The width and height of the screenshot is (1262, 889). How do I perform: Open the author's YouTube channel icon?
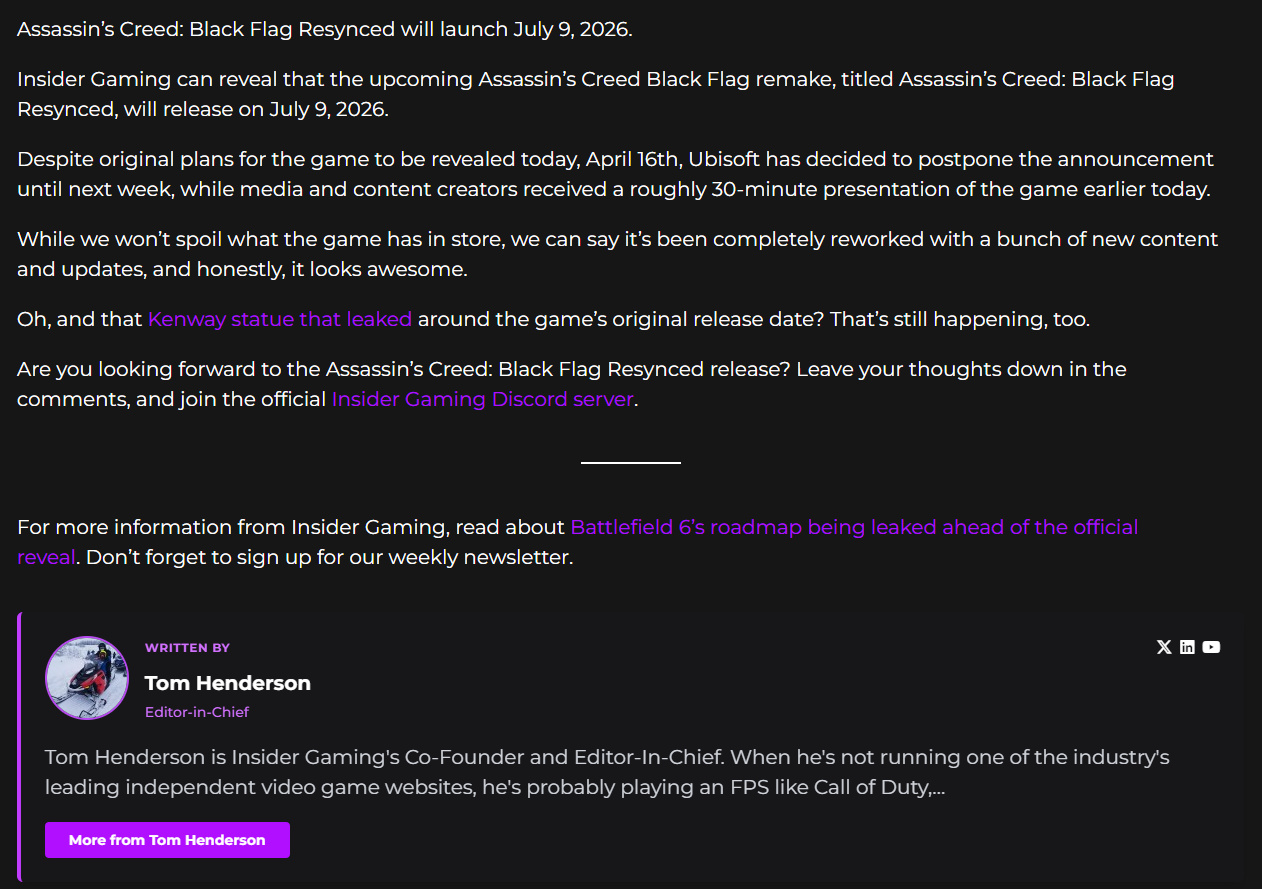pos(1211,647)
